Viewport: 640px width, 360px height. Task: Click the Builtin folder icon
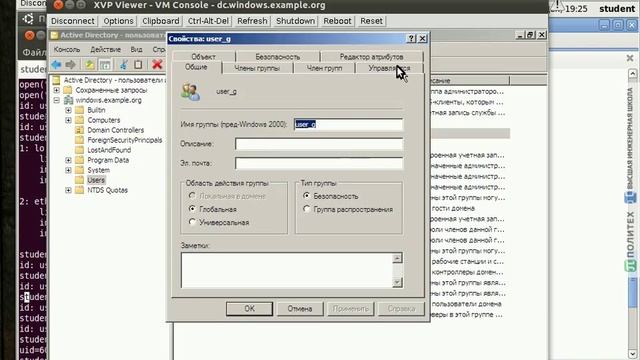(x=80, y=110)
